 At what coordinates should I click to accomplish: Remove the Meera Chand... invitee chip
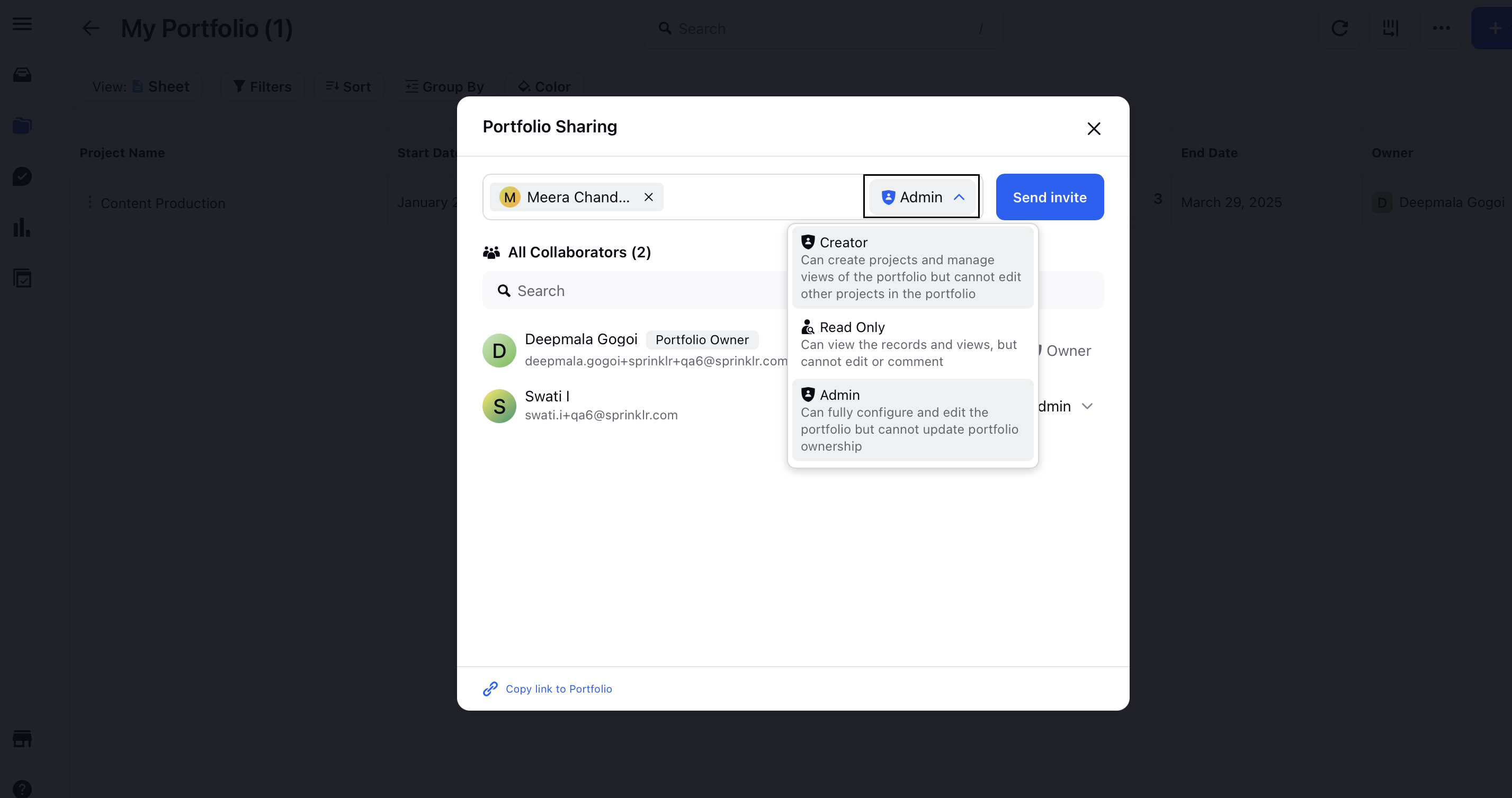click(649, 197)
